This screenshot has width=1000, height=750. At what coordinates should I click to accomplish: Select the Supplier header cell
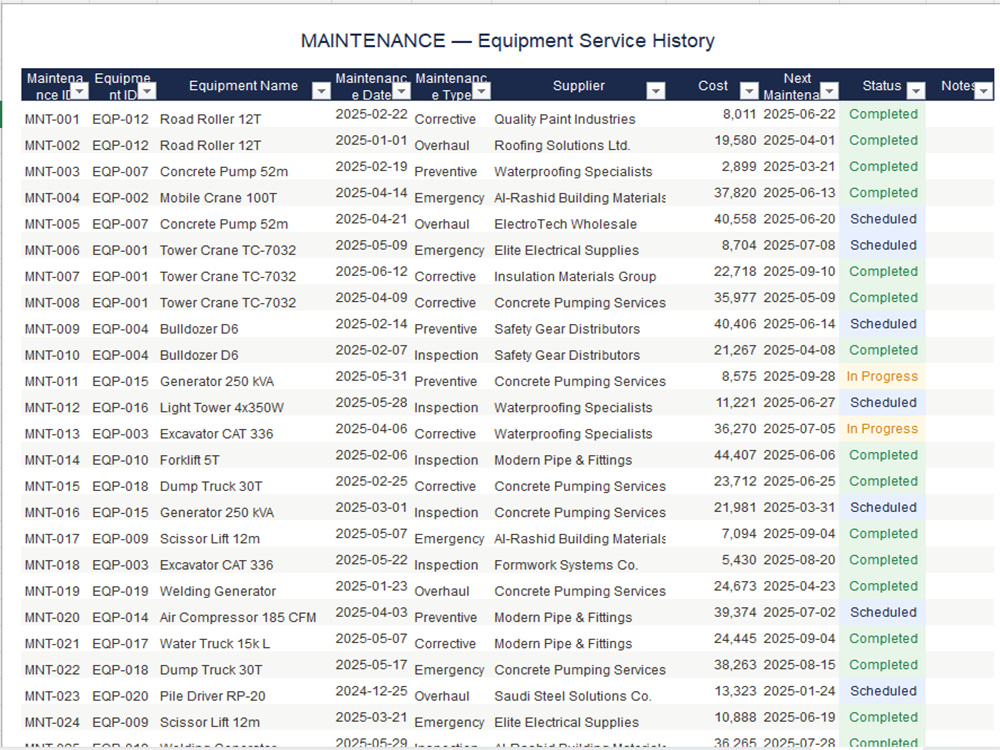(578, 85)
